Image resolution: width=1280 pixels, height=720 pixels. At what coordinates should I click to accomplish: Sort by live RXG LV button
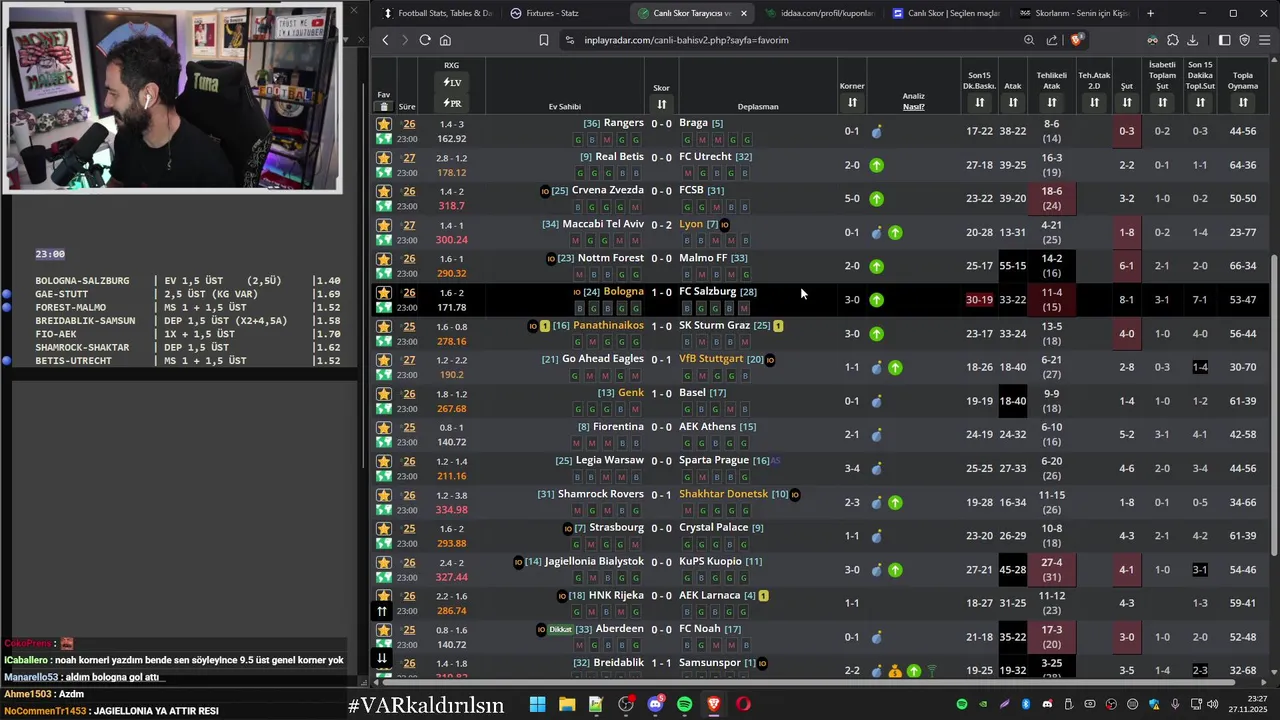(452, 83)
